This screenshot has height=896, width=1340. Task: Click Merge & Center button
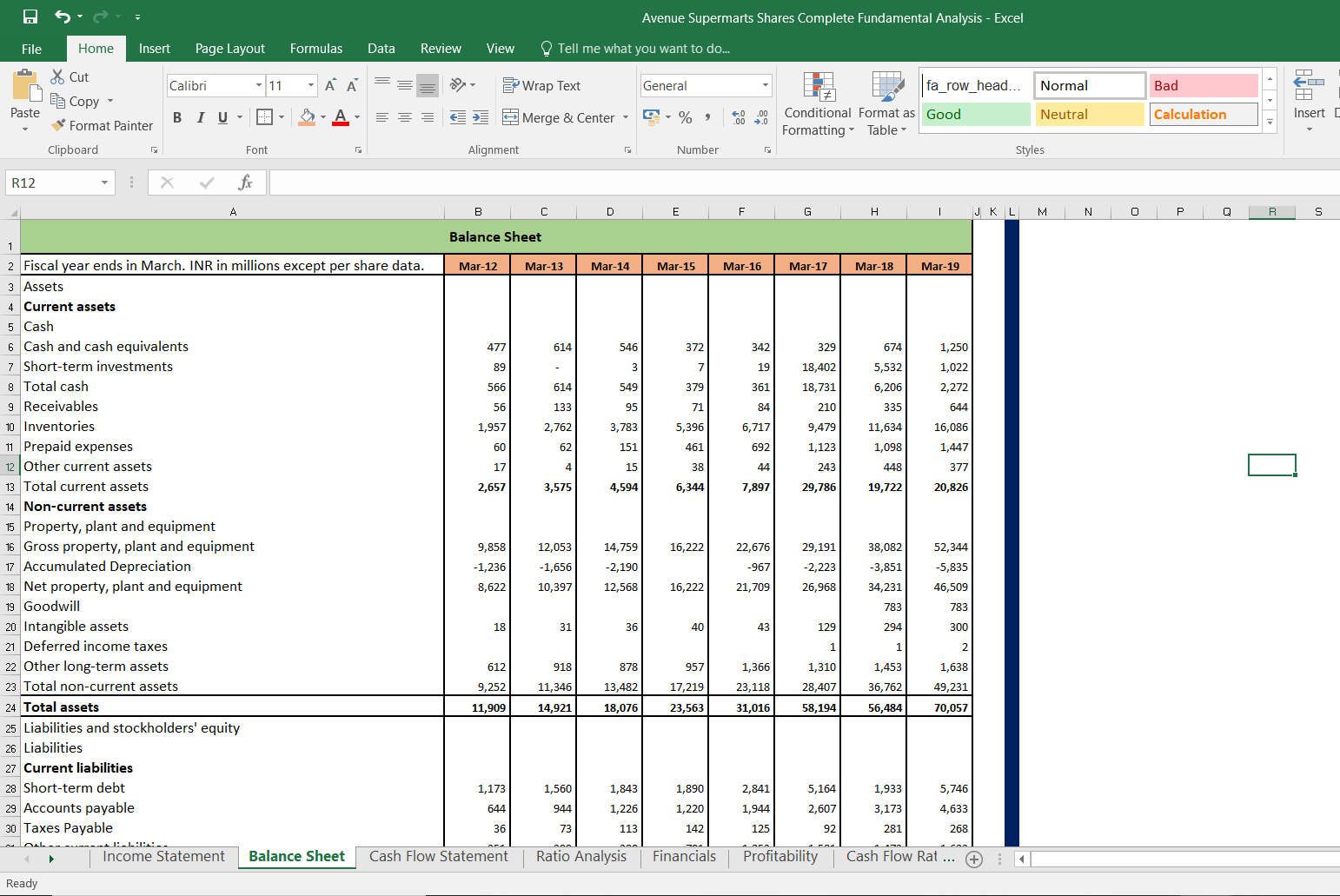(559, 117)
